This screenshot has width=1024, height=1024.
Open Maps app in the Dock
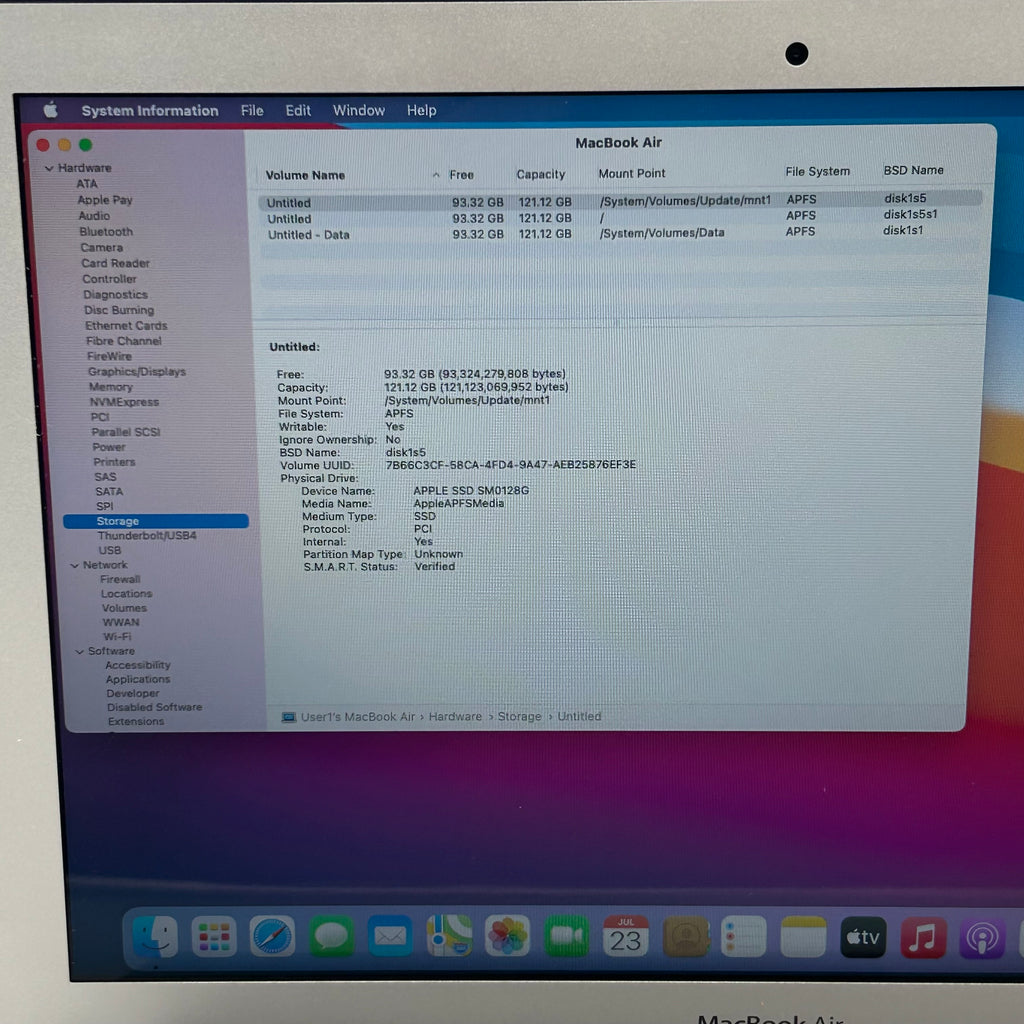tap(449, 936)
